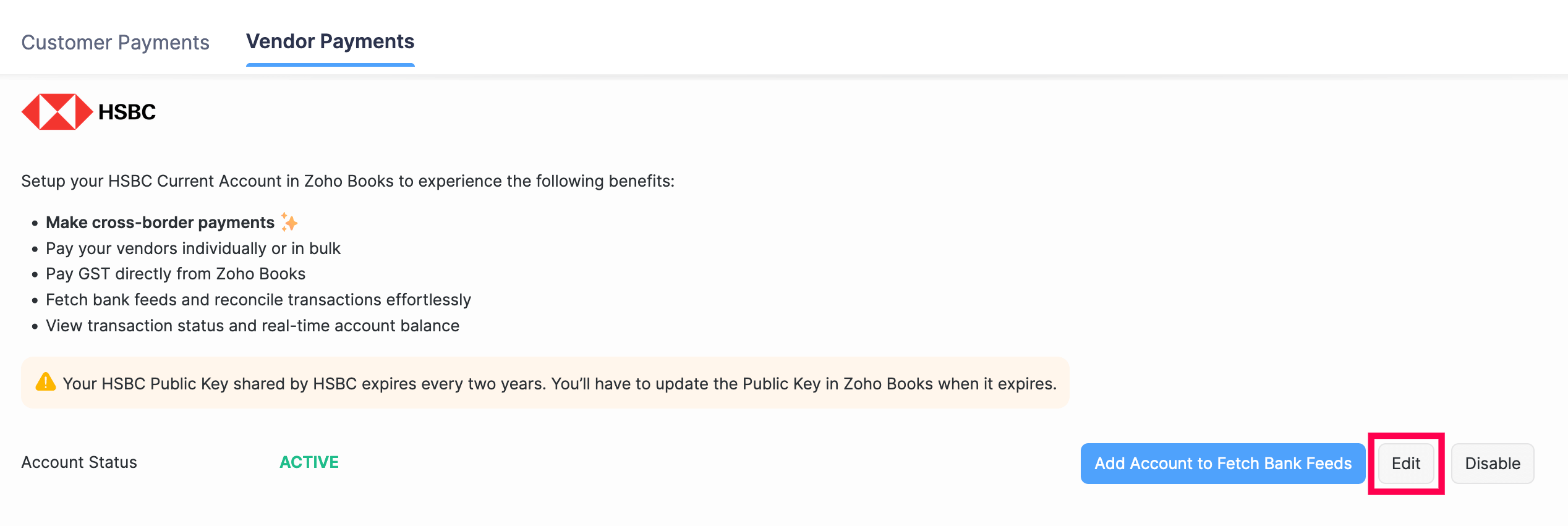Click the Pay GST directly bullet
This screenshot has height=526, width=1568.
click(x=176, y=274)
